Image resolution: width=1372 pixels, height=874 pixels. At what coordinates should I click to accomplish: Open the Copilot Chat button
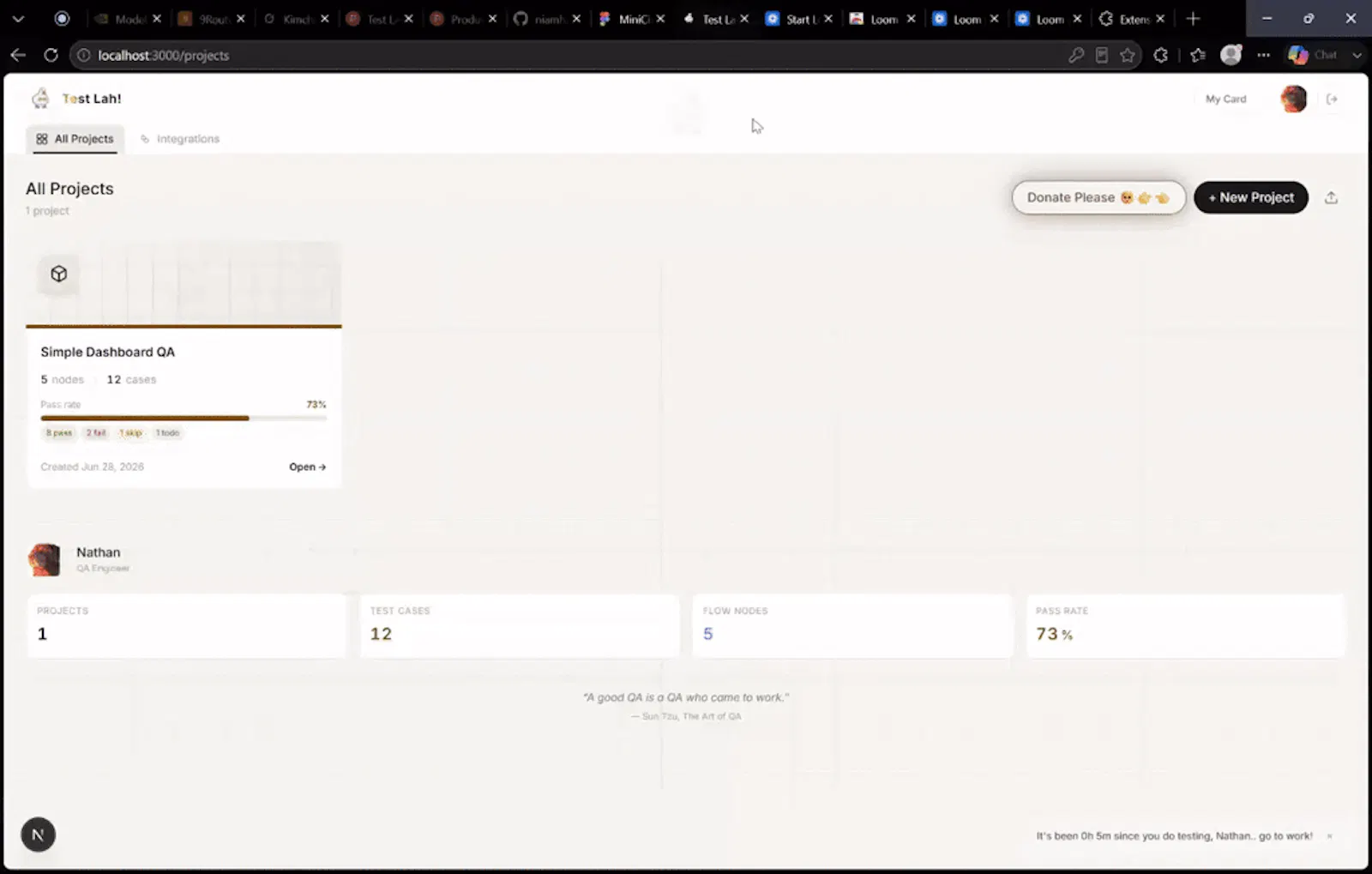pos(1313,55)
